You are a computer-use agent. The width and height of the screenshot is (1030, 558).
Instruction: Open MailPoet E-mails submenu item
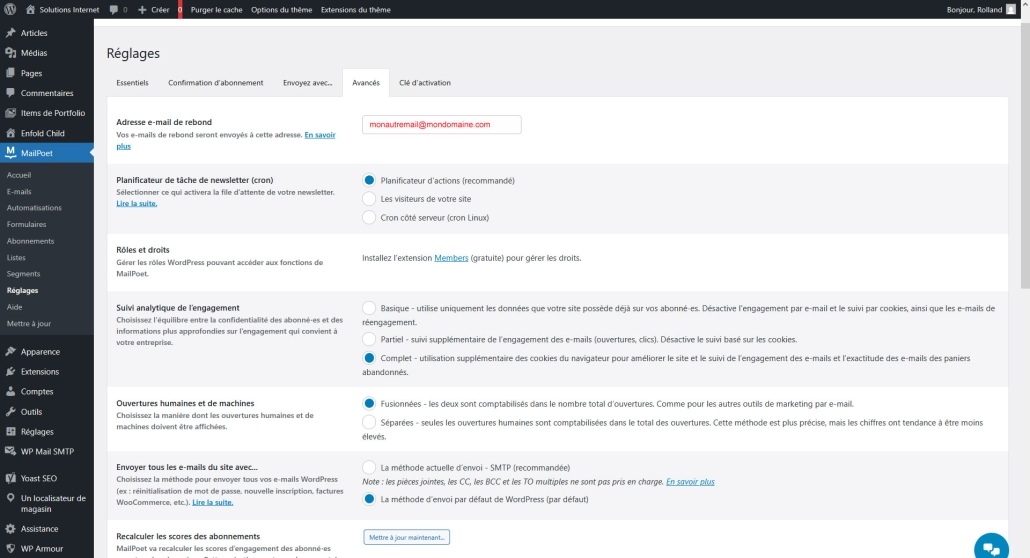tap(19, 191)
